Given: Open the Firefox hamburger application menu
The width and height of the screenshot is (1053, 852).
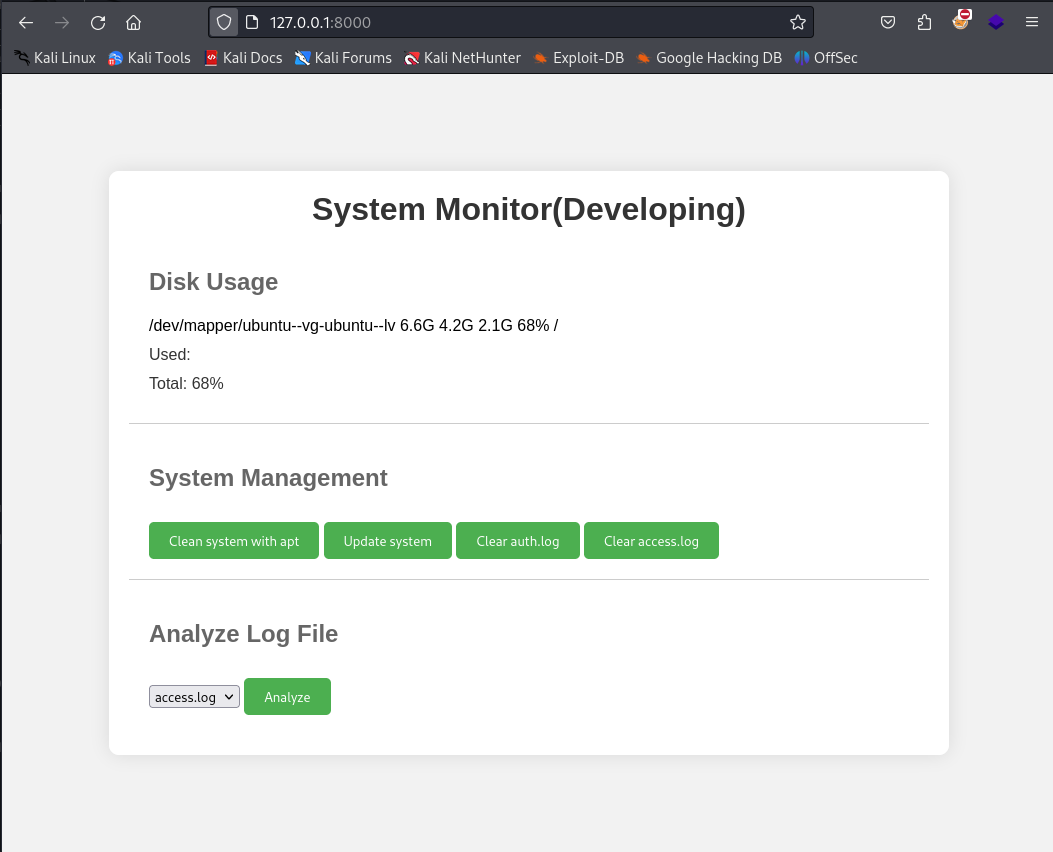Looking at the screenshot, I should (1032, 23).
